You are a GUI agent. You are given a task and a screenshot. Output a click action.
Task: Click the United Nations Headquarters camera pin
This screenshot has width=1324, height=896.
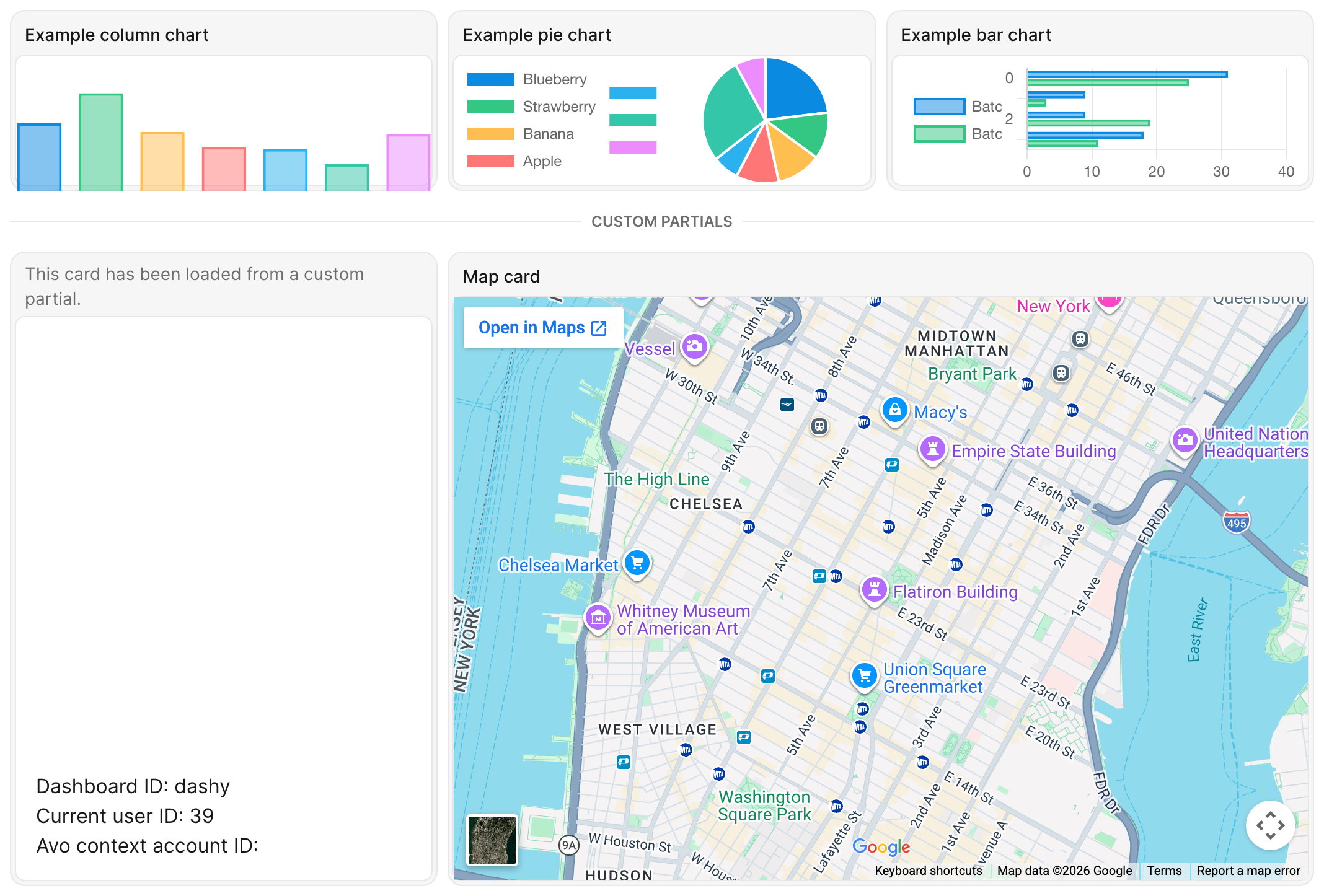(1185, 441)
